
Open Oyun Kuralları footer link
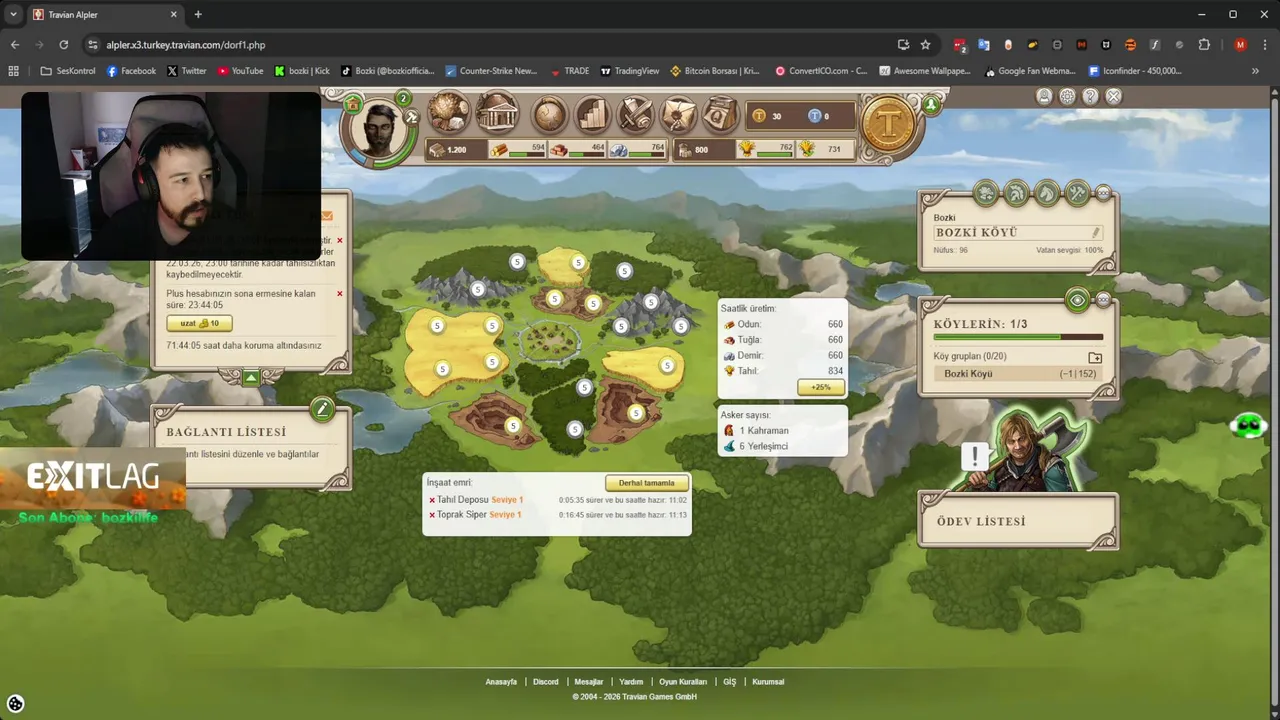tap(683, 682)
